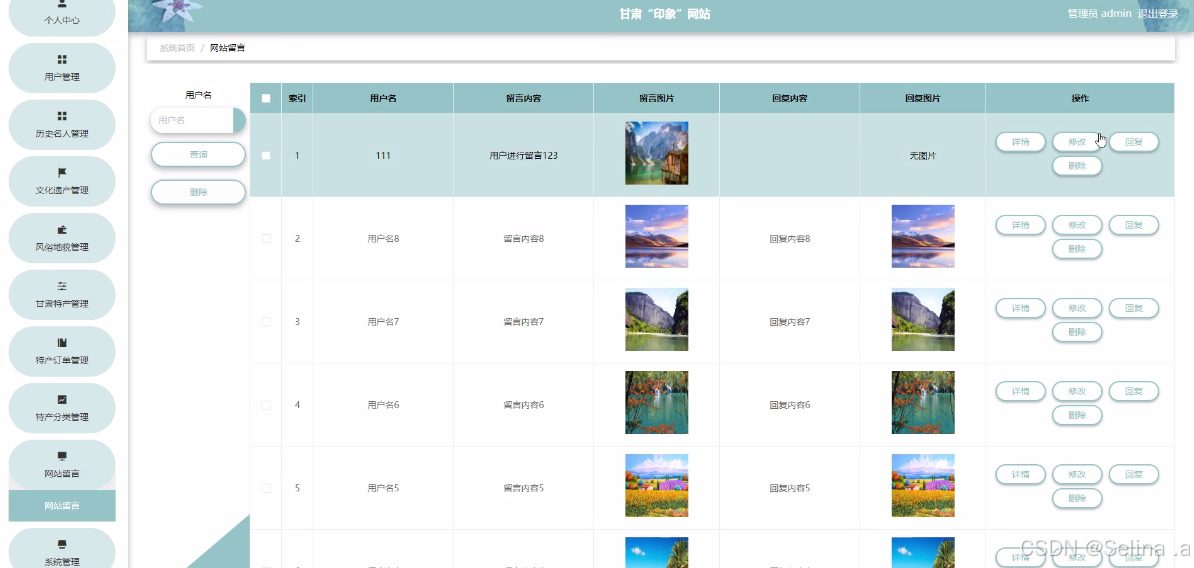Image resolution: width=1194 pixels, height=568 pixels.
Task: Click 退出登录 to log out
Action: point(1157,14)
